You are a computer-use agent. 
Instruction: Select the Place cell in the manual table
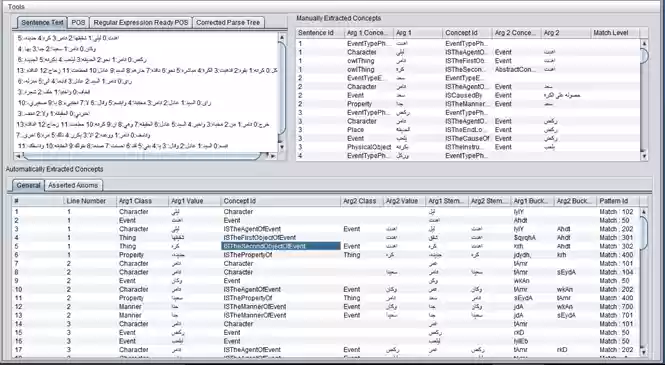pos(369,130)
